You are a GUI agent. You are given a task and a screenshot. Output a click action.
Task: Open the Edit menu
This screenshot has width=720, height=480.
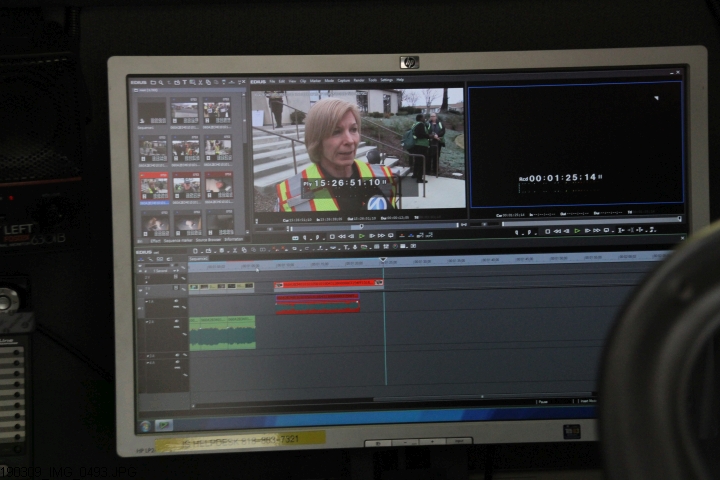pyautogui.click(x=281, y=81)
